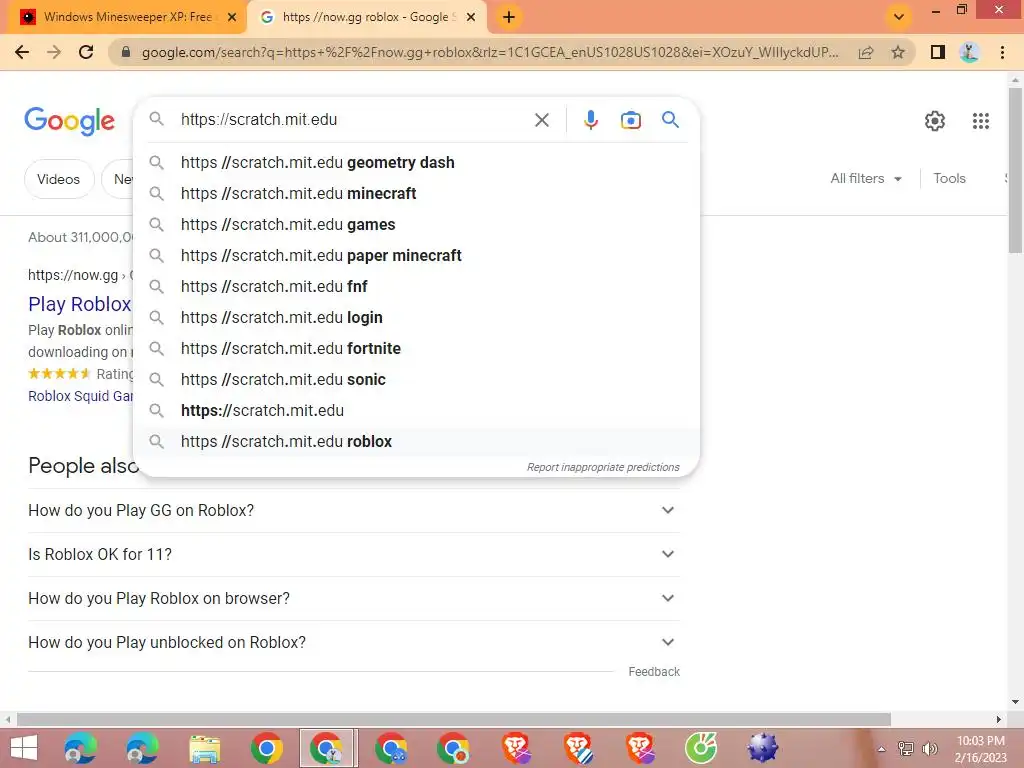The width and height of the screenshot is (1024, 768).
Task: Open tab search dropdown arrow
Action: pos(899,17)
